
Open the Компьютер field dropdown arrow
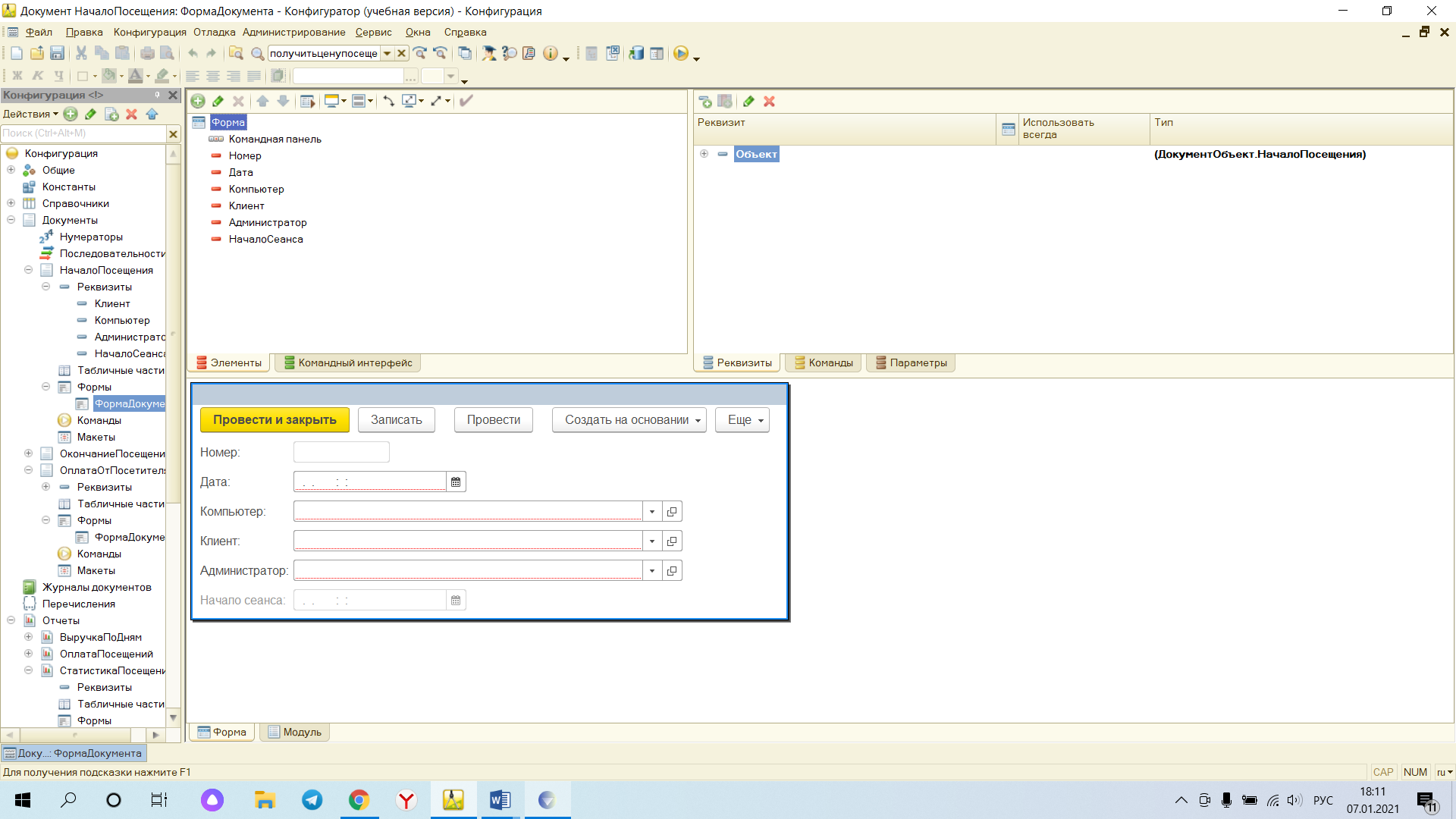point(652,511)
